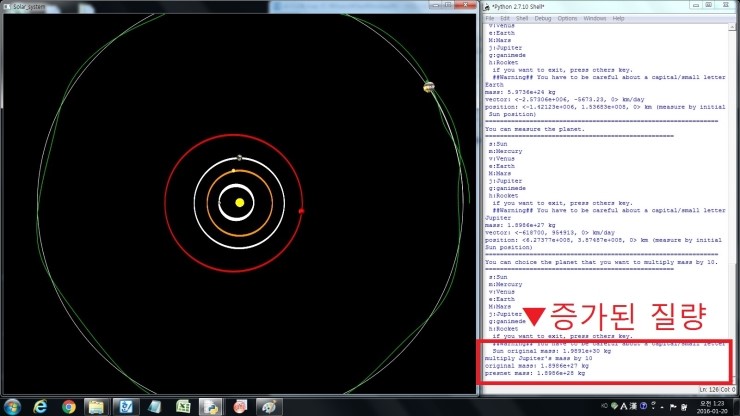Click the Python icon in the taskbar
This screenshot has width=740, height=416.
tap(213, 406)
